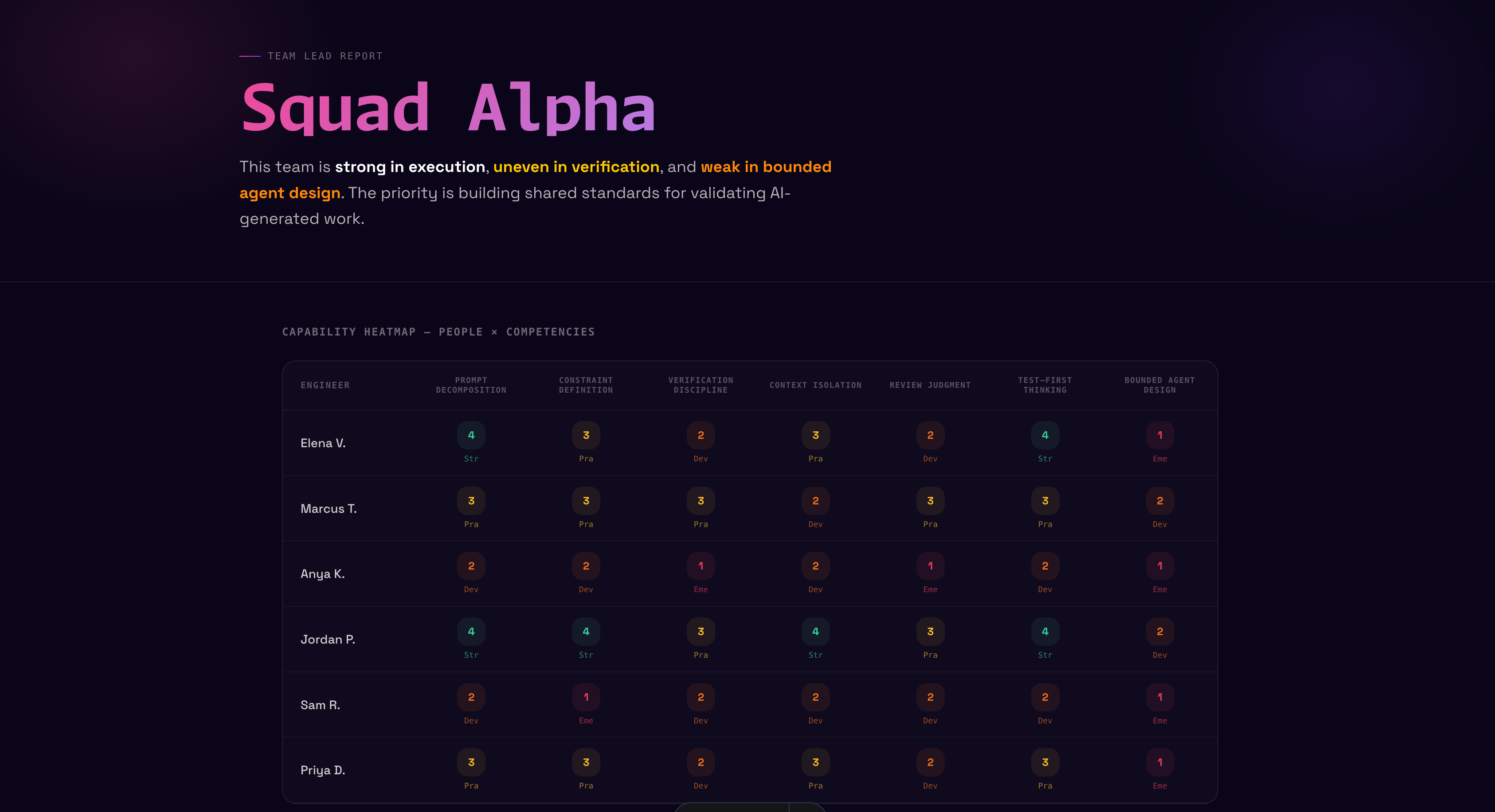1495x812 pixels.
Task: Open Elena V.'s Prompt Decomposition score 4
Action: point(471,435)
